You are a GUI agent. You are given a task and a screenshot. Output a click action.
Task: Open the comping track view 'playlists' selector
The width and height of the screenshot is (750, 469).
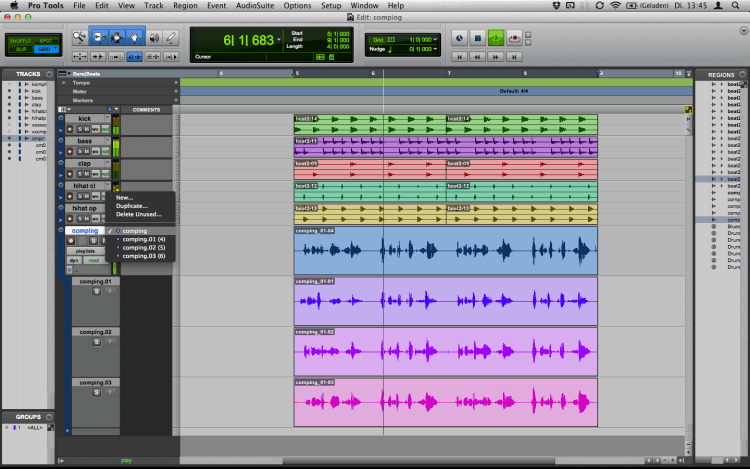click(85, 251)
